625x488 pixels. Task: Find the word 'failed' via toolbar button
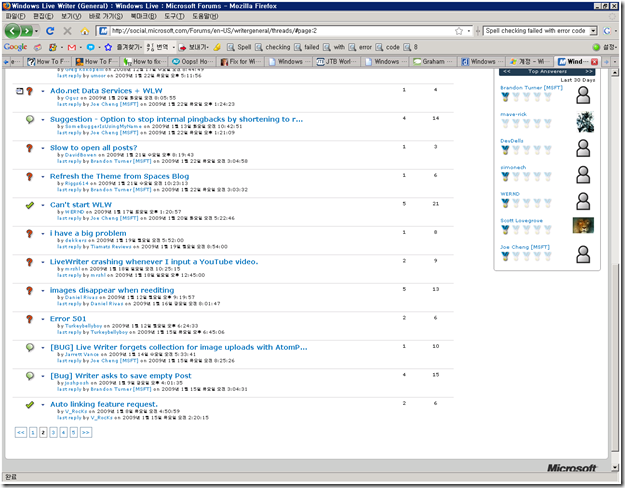[307, 47]
